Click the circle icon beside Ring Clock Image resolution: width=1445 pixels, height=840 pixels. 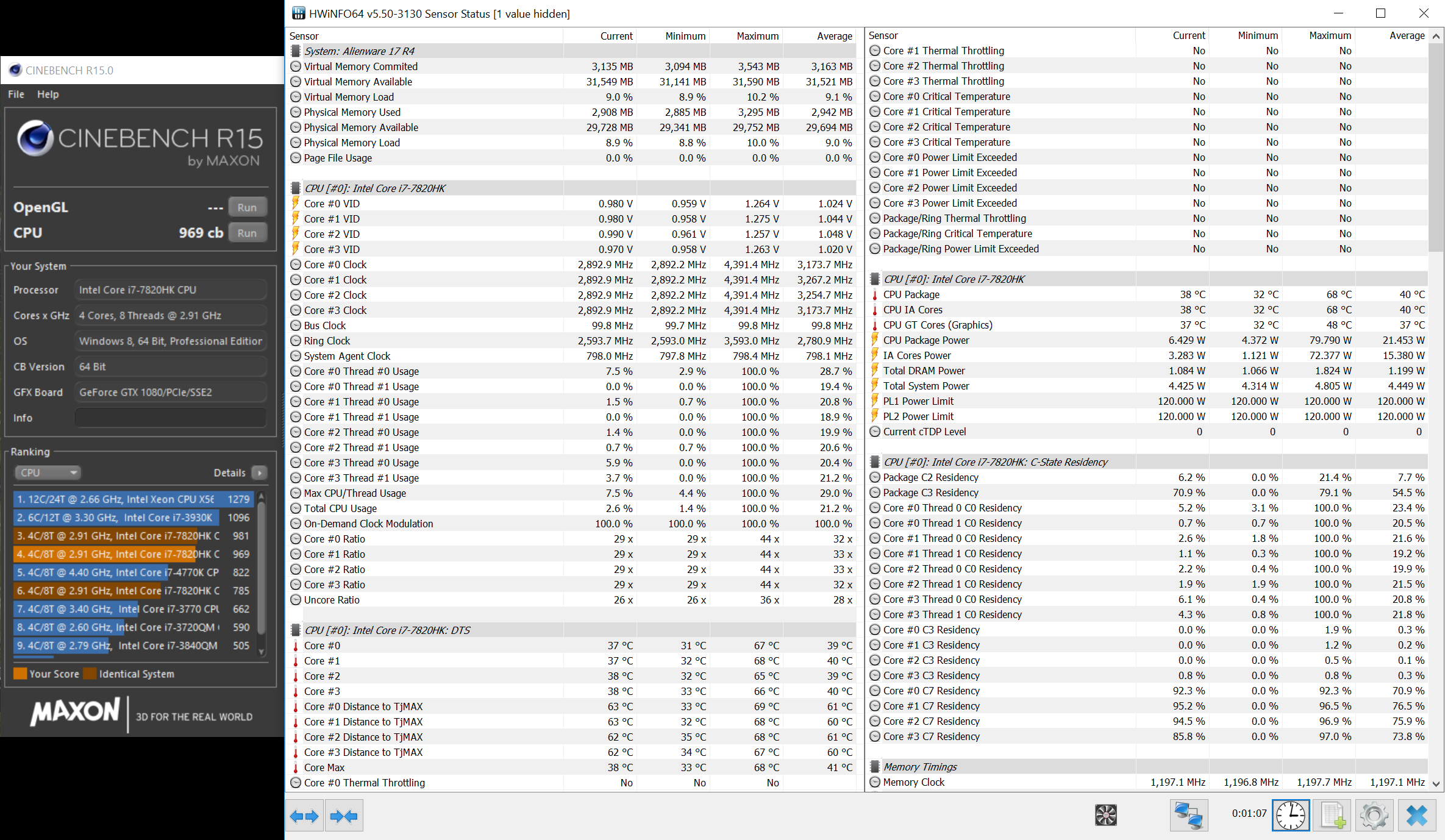pyautogui.click(x=296, y=341)
